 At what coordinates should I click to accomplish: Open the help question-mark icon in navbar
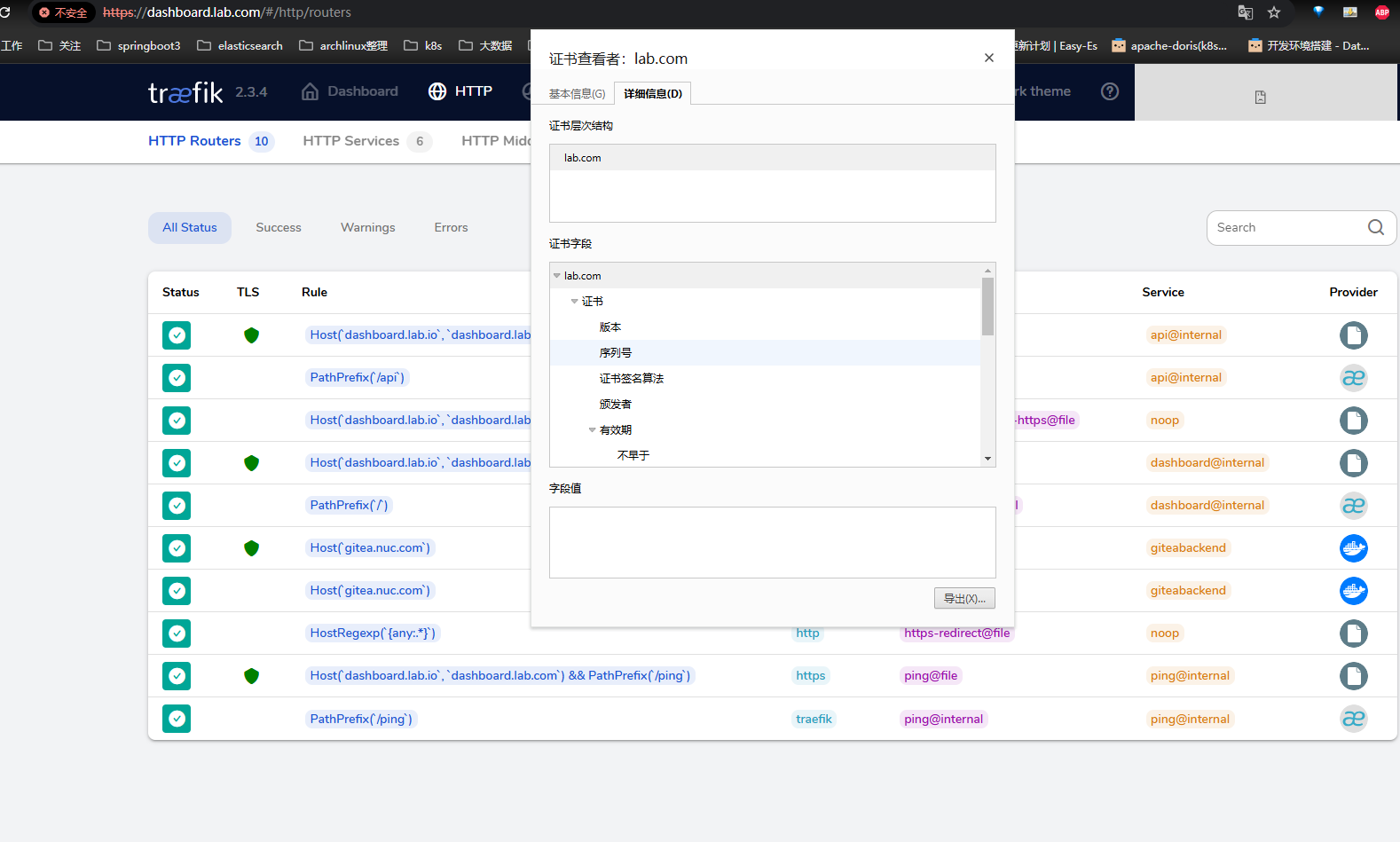point(1110,91)
